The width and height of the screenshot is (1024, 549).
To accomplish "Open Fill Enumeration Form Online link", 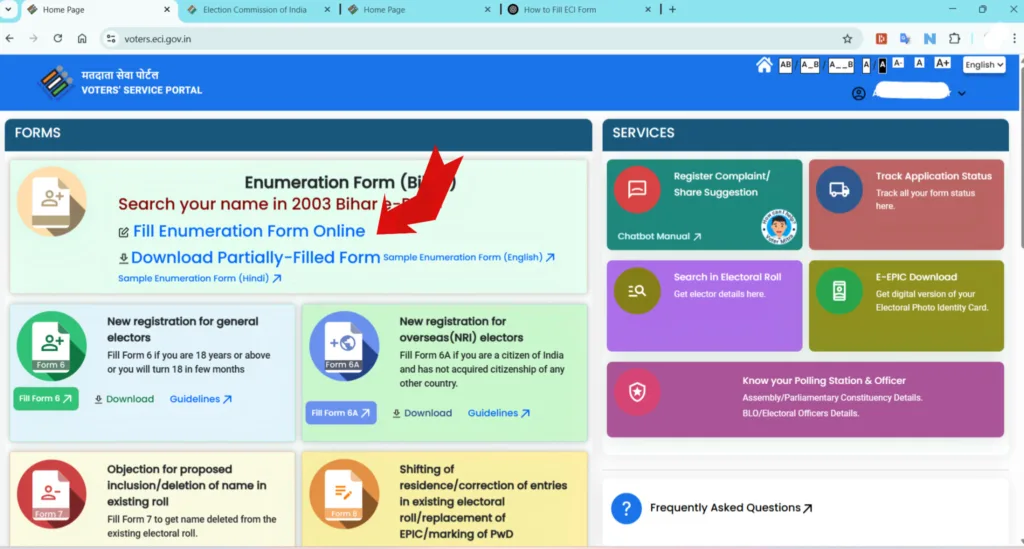I will point(248,231).
